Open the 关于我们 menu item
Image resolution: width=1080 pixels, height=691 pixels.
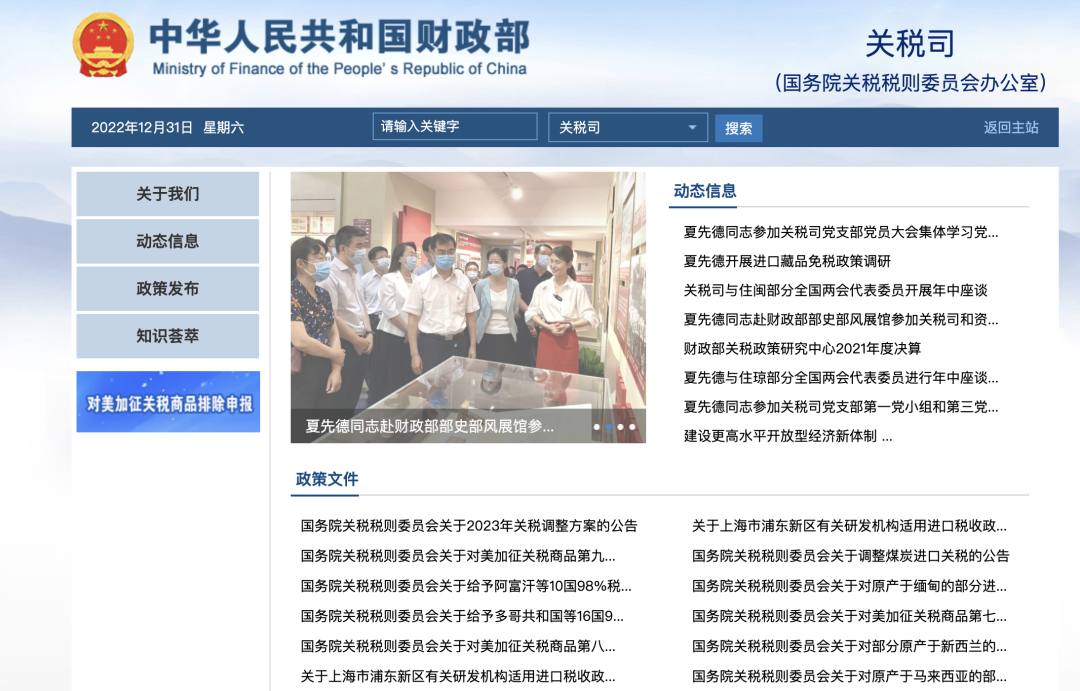coord(168,194)
